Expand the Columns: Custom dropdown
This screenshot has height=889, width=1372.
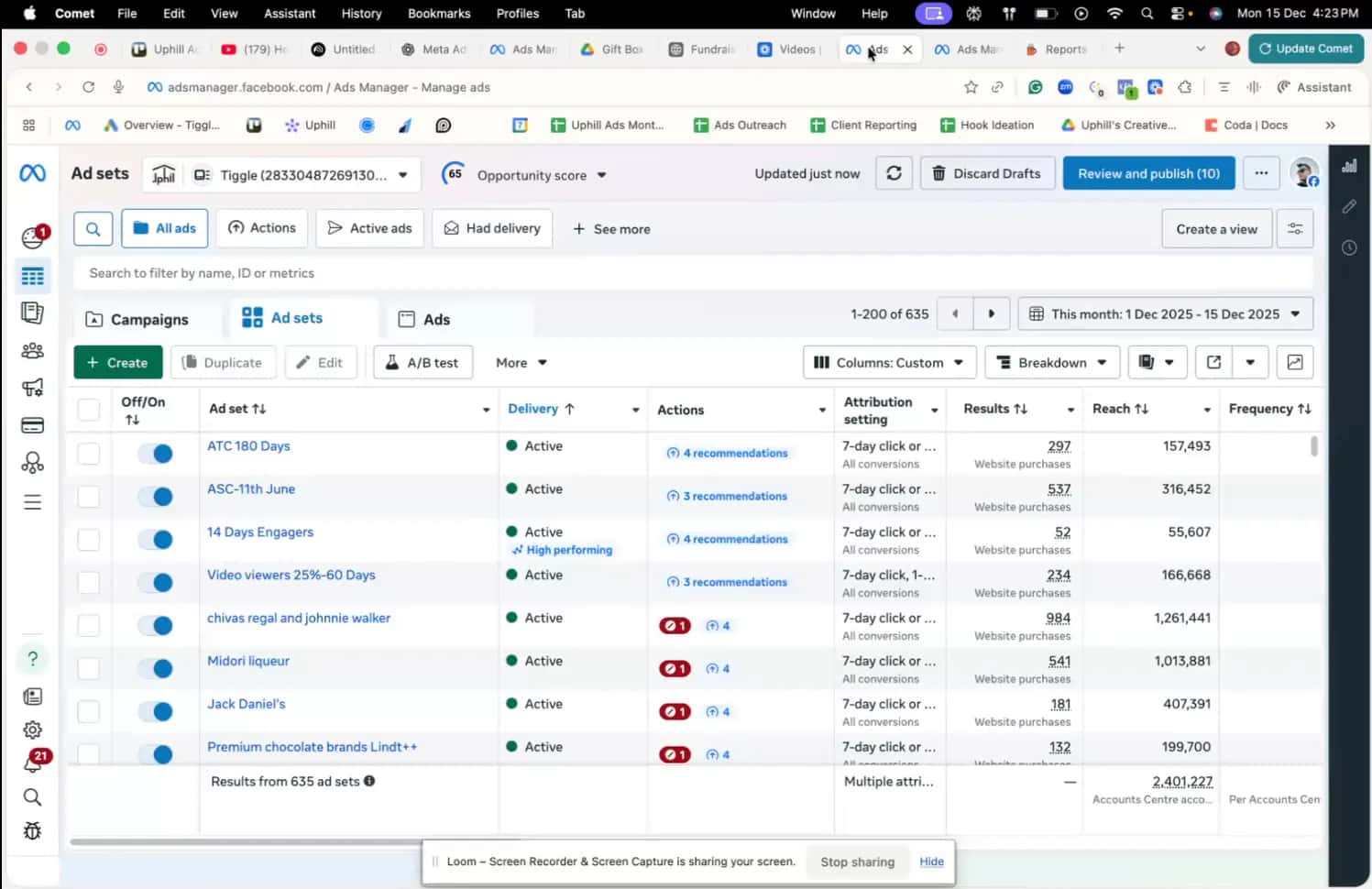889,363
